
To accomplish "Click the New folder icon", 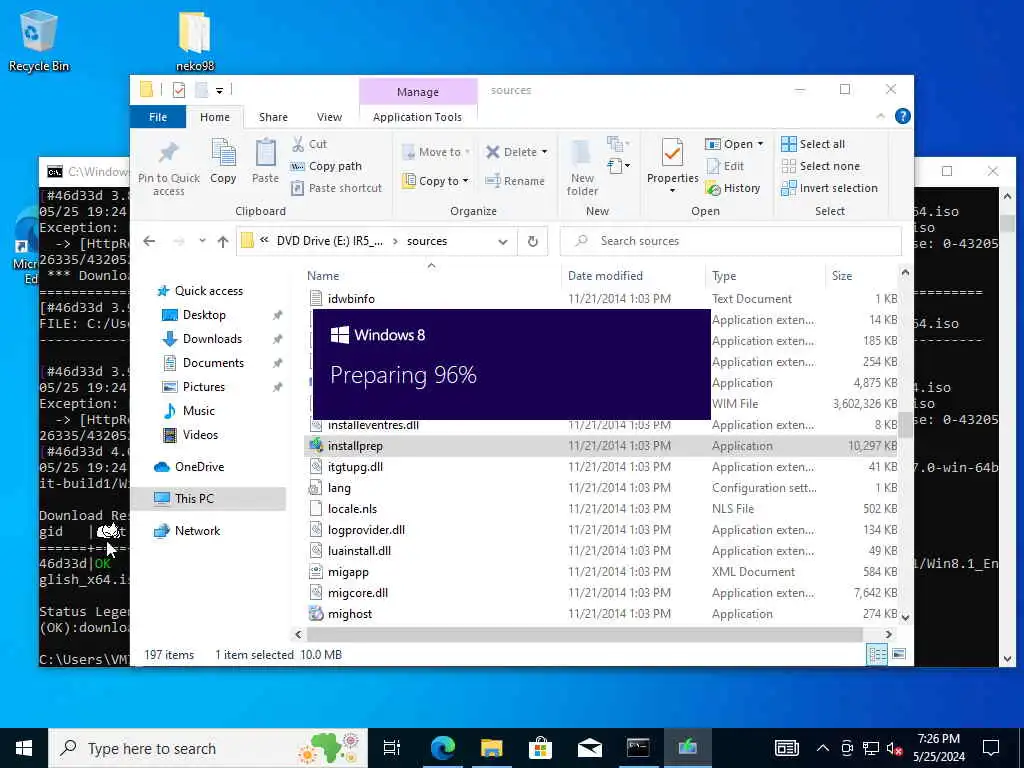I will click(x=582, y=167).
